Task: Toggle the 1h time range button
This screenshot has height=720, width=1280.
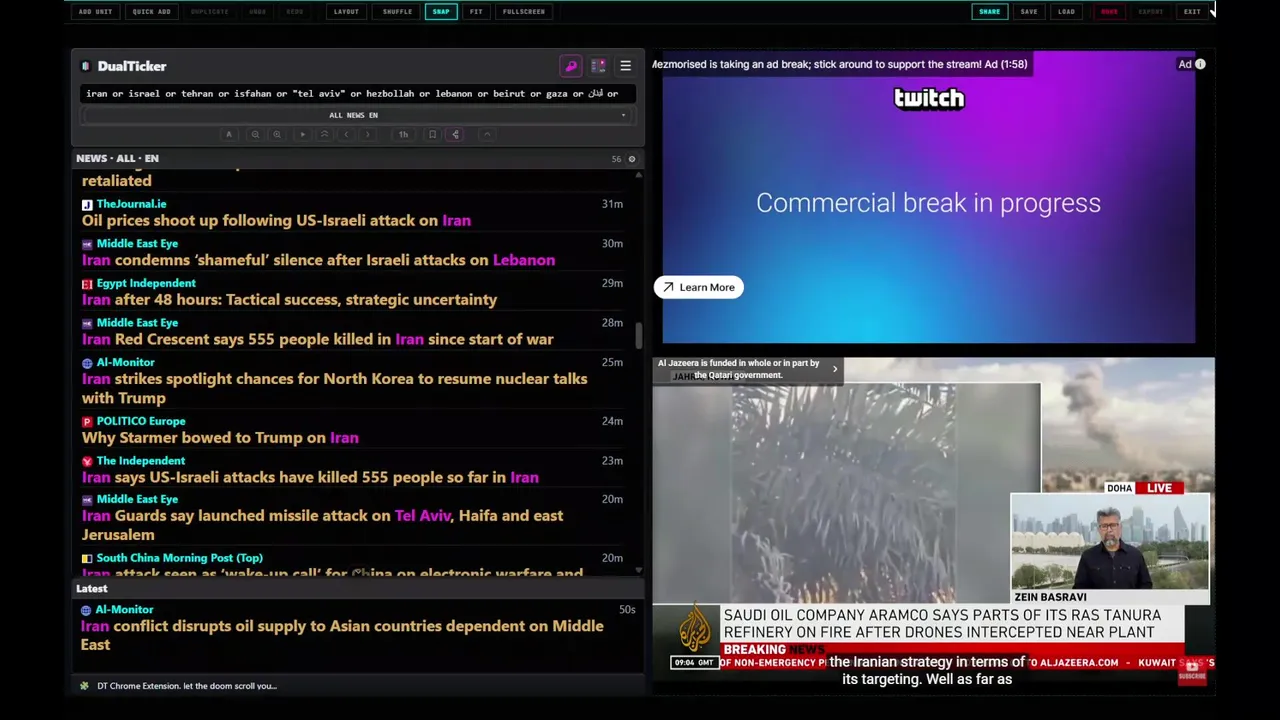Action: (403, 134)
